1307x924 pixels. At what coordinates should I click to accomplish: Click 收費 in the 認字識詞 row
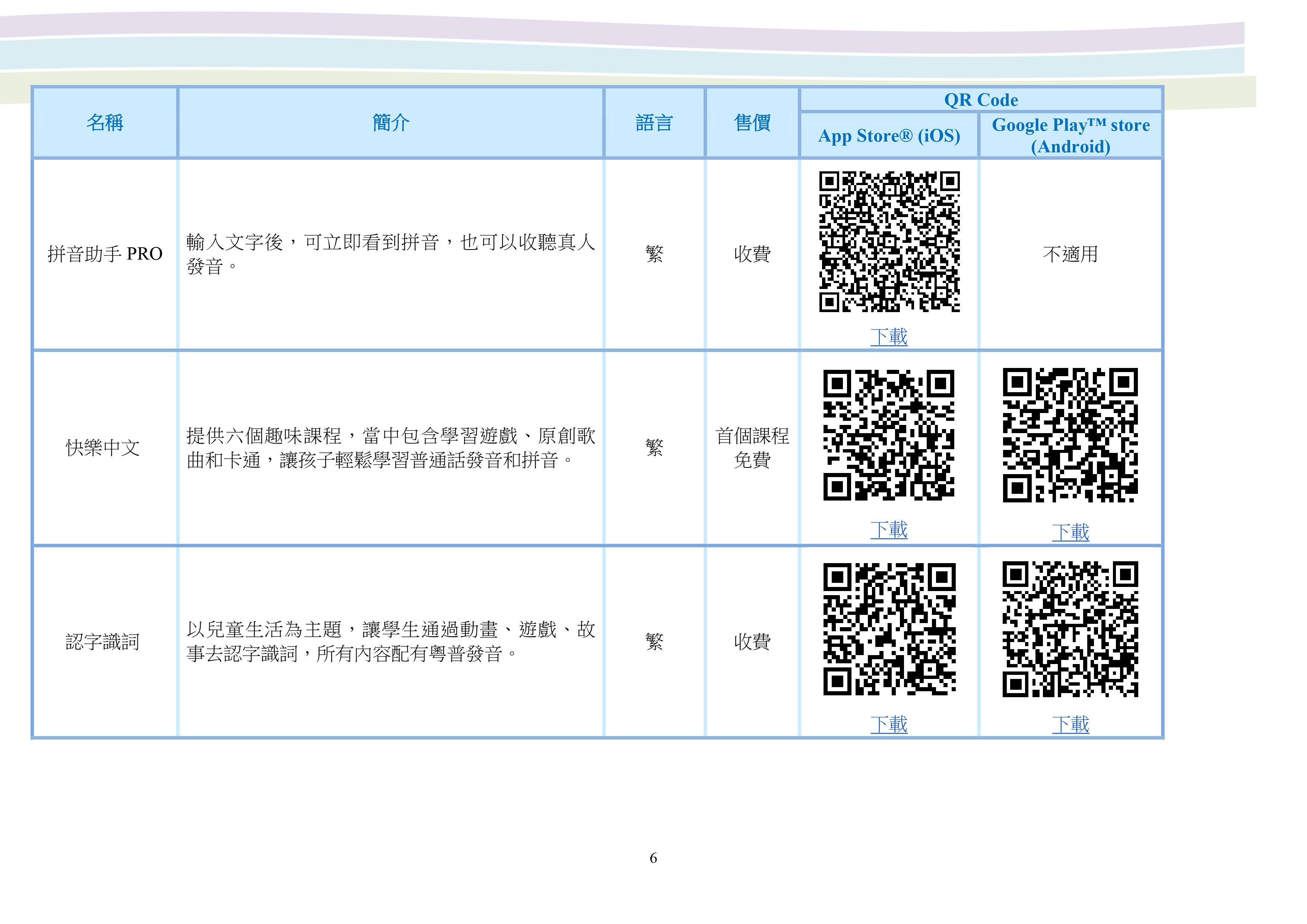click(x=752, y=642)
